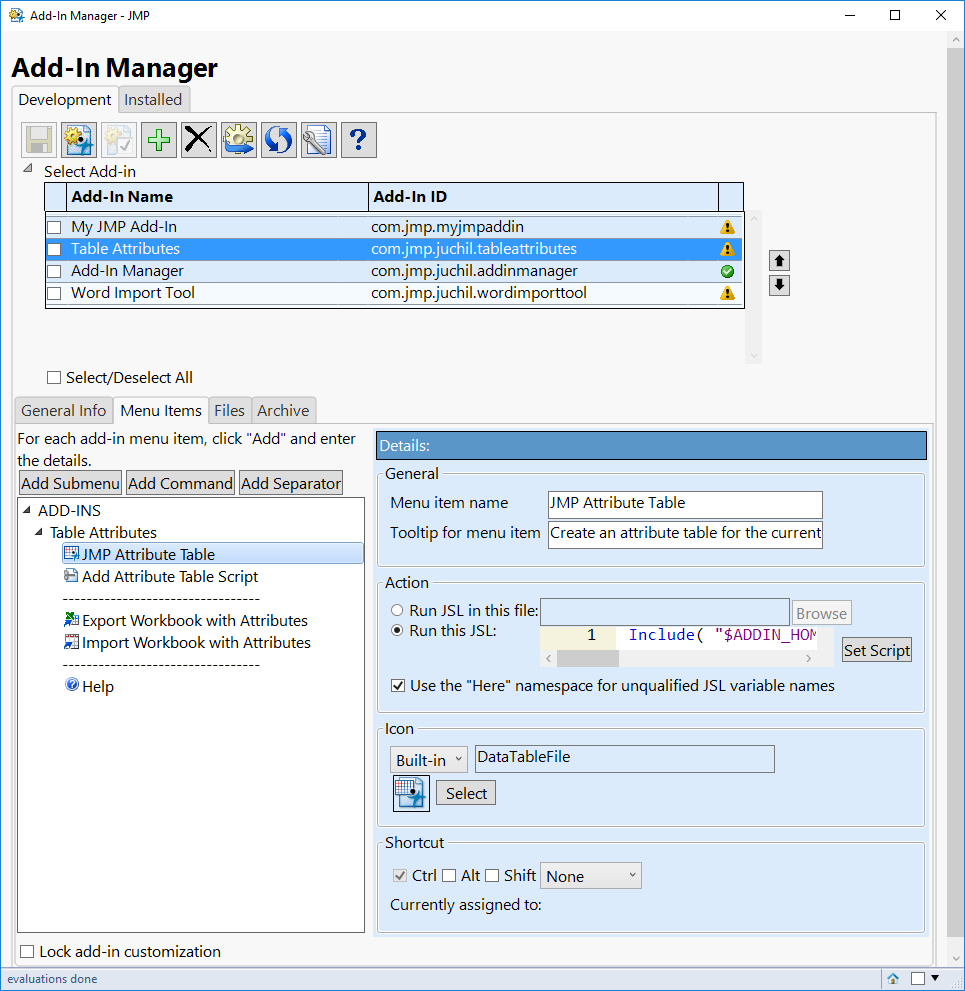Image resolution: width=965 pixels, height=991 pixels.
Task: Open help with question mark icon
Action: point(359,140)
